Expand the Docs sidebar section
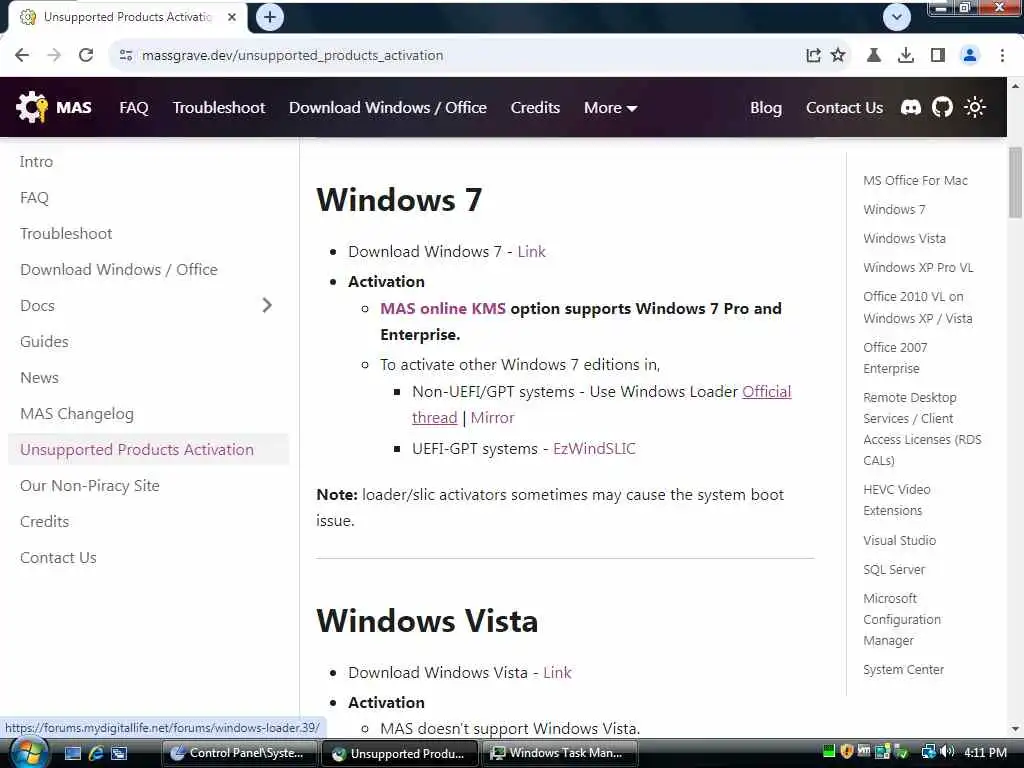This screenshot has height=768, width=1024. tap(266, 305)
